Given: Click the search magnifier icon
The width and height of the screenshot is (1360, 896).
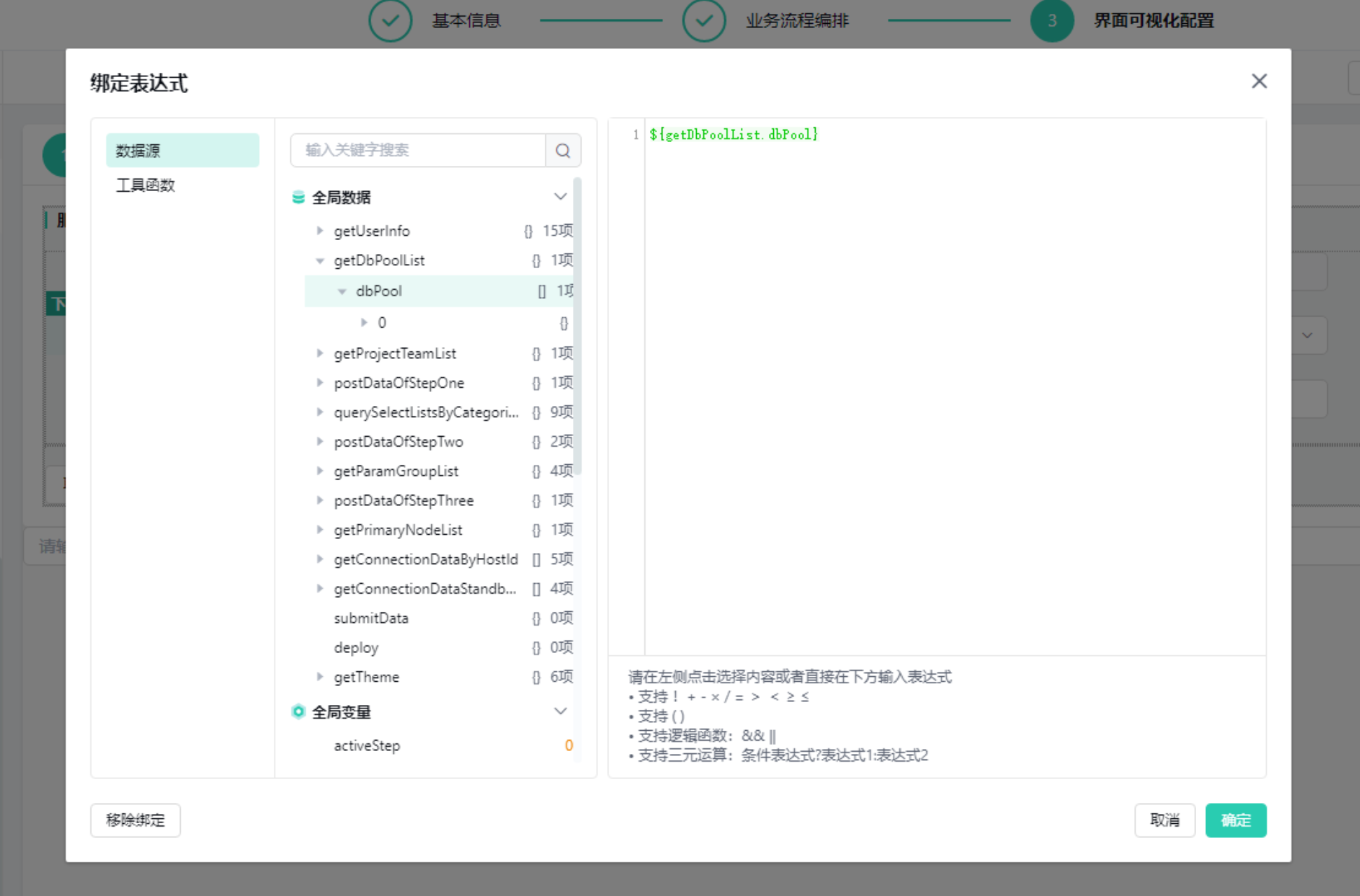Looking at the screenshot, I should click(x=562, y=150).
